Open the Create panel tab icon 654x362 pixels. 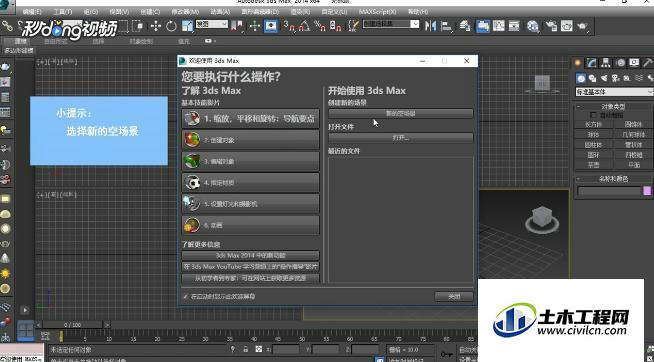coord(578,63)
